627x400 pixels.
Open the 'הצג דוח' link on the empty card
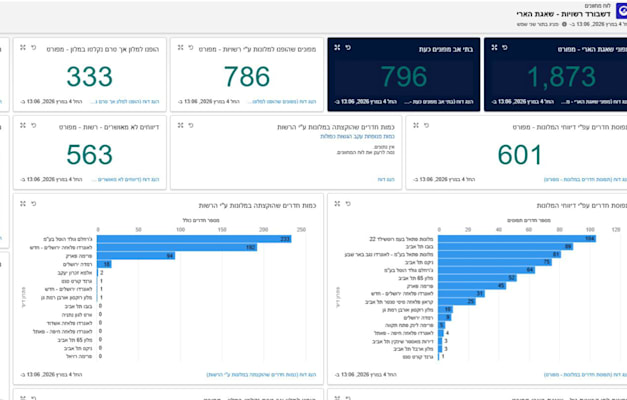(386, 180)
